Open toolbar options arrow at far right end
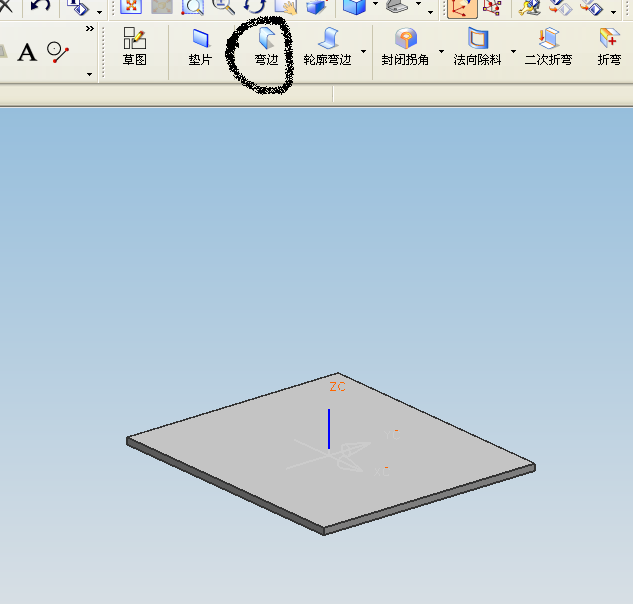This screenshot has width=633, height=604. pos(614,12)
